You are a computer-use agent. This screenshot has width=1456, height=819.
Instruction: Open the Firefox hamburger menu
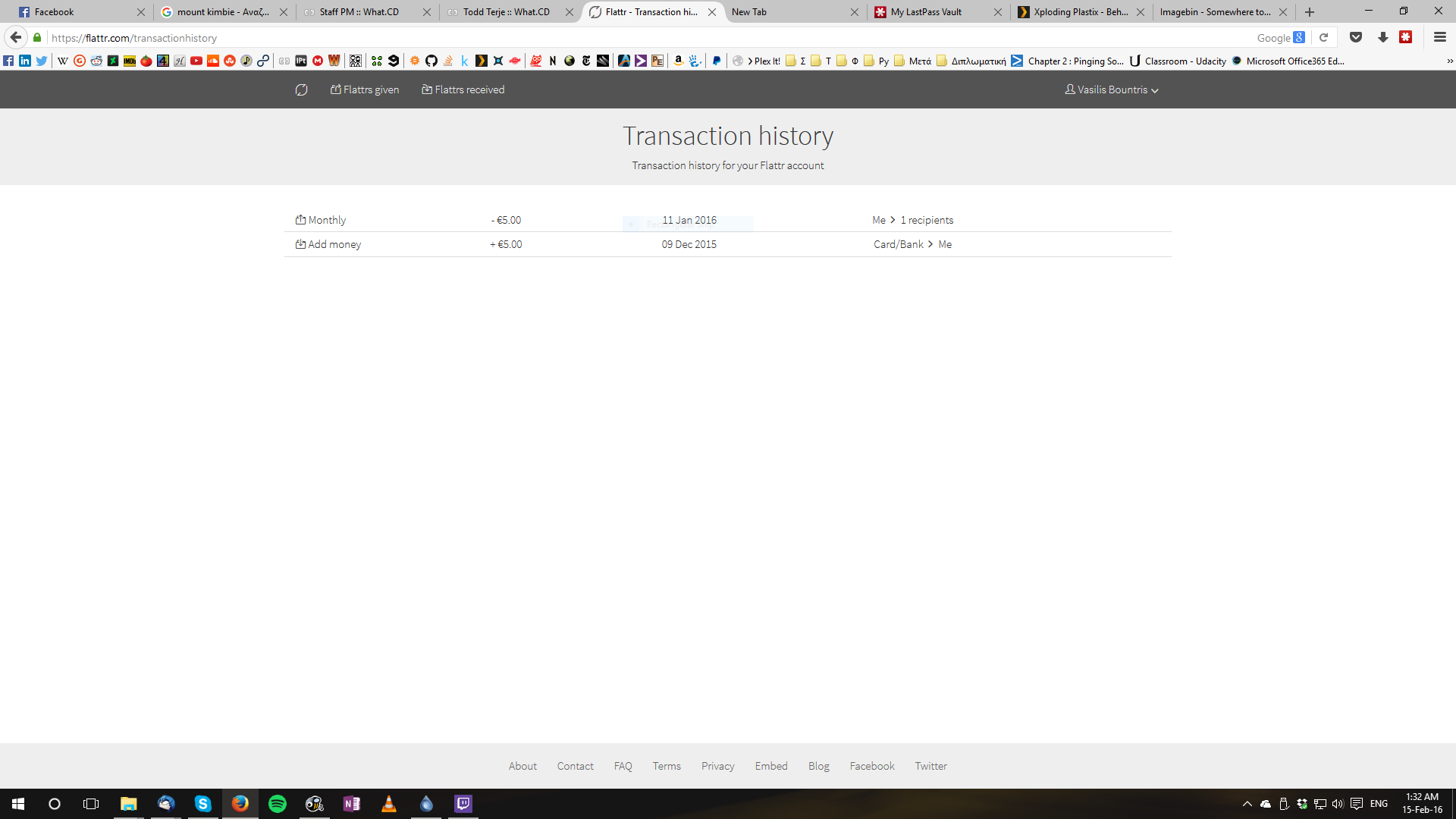1439,37
